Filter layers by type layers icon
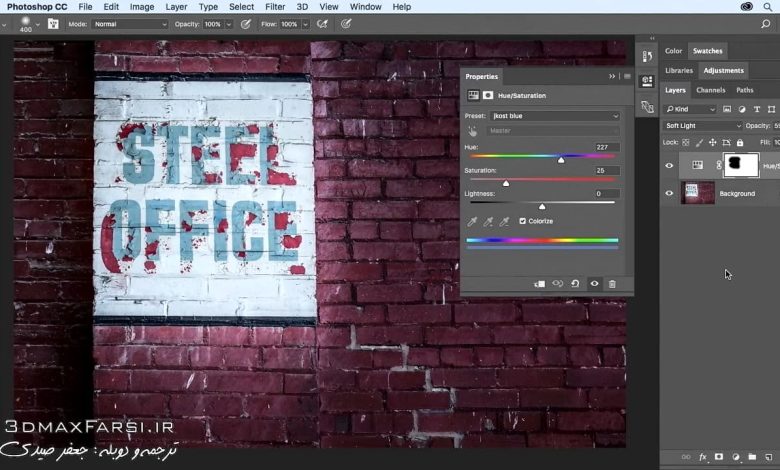The height and width of the screenshot is (470, 780). [x=757, y=109]
